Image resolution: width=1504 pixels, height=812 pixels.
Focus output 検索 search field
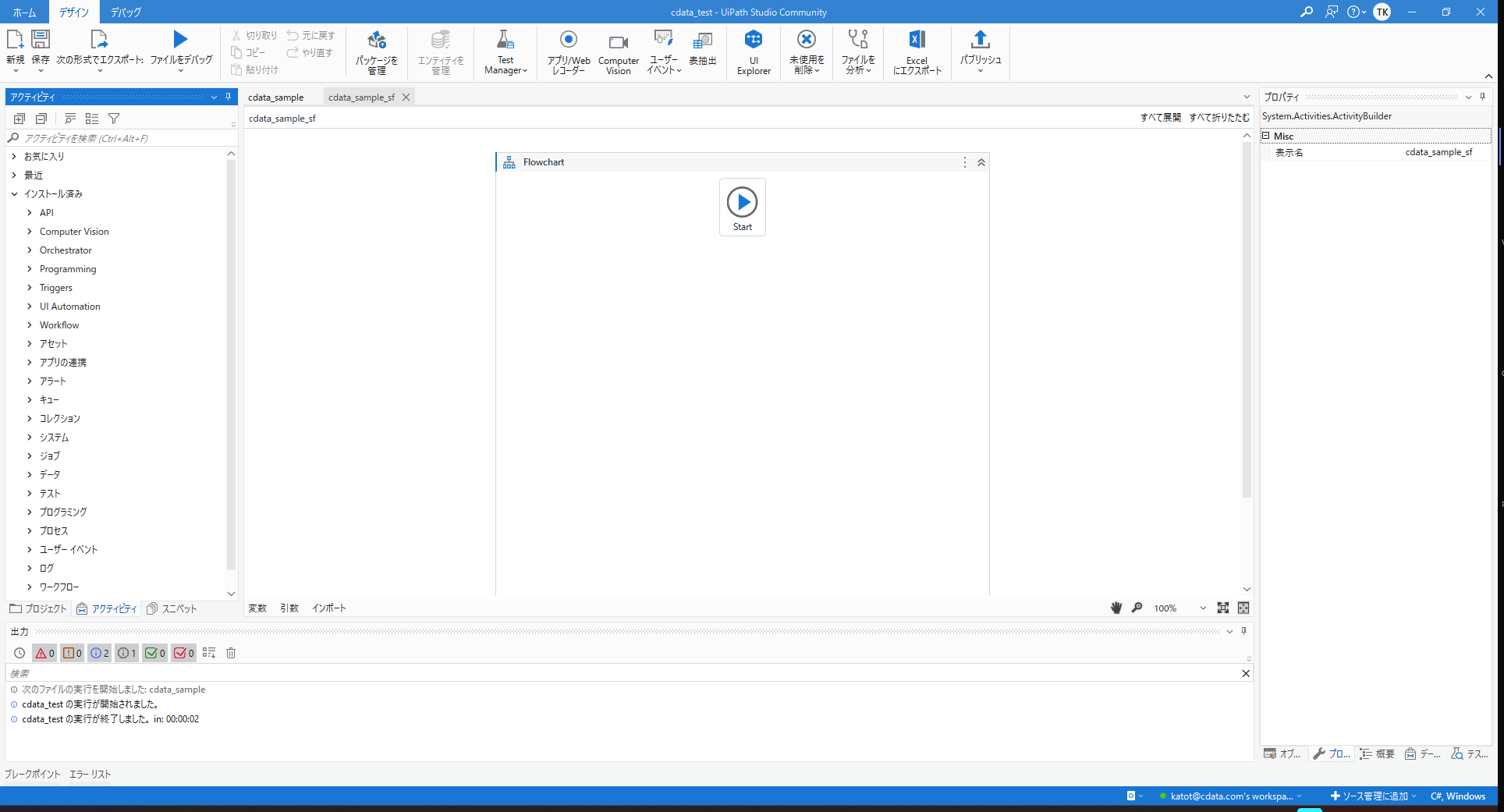[623, 673]
